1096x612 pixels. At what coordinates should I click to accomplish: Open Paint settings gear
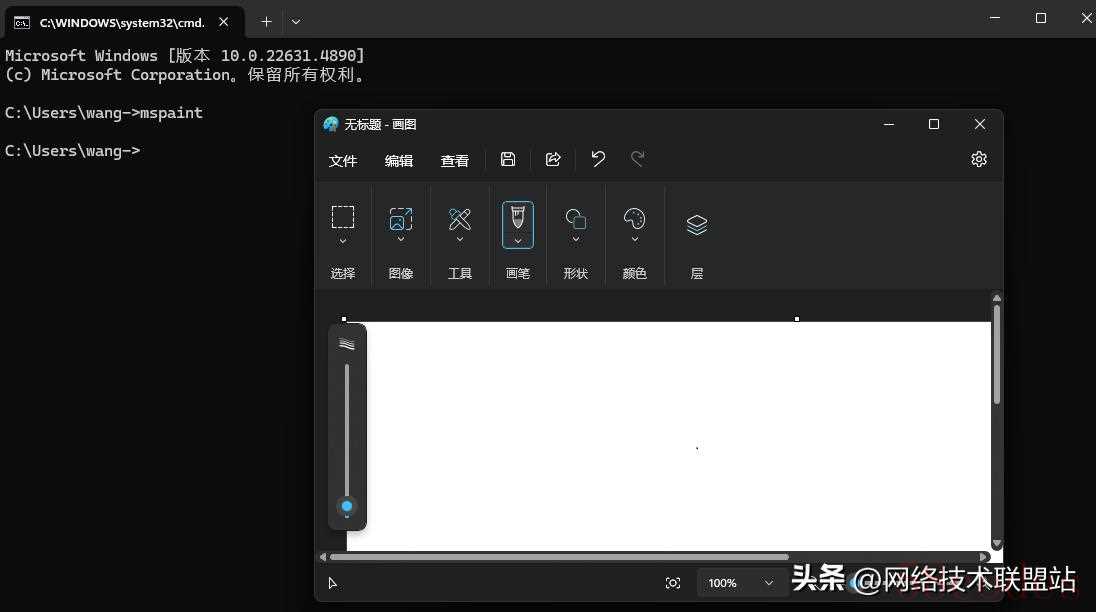click(979, 159)
